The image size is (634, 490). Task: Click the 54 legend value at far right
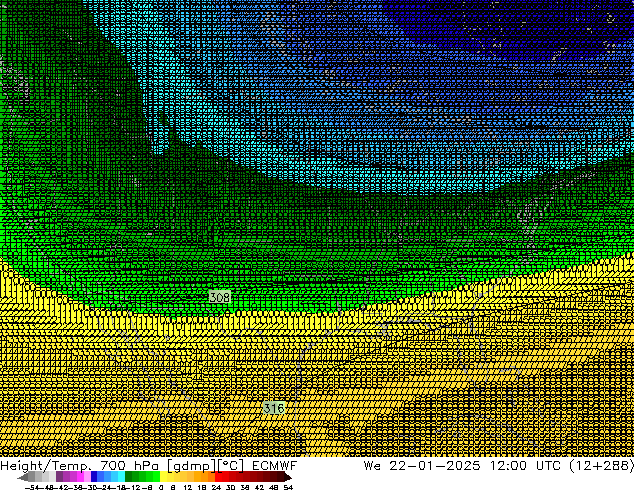288,487
